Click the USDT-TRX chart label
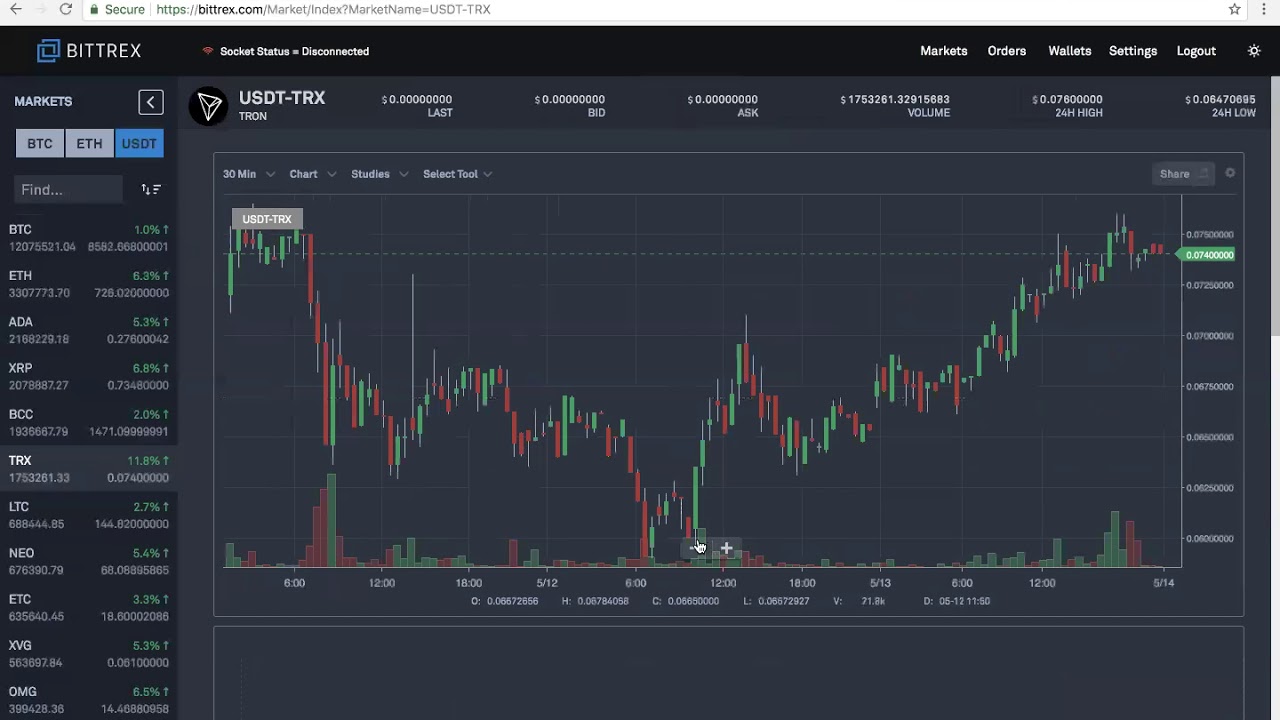 267,219
